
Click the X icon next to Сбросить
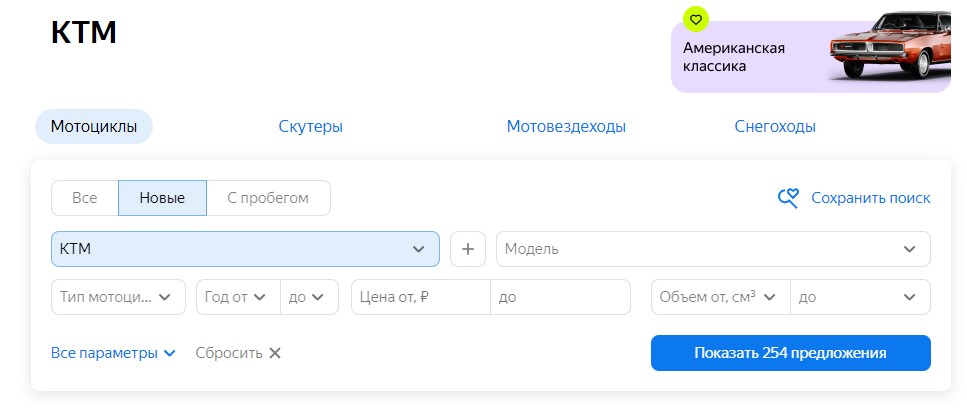pos(275,353)
